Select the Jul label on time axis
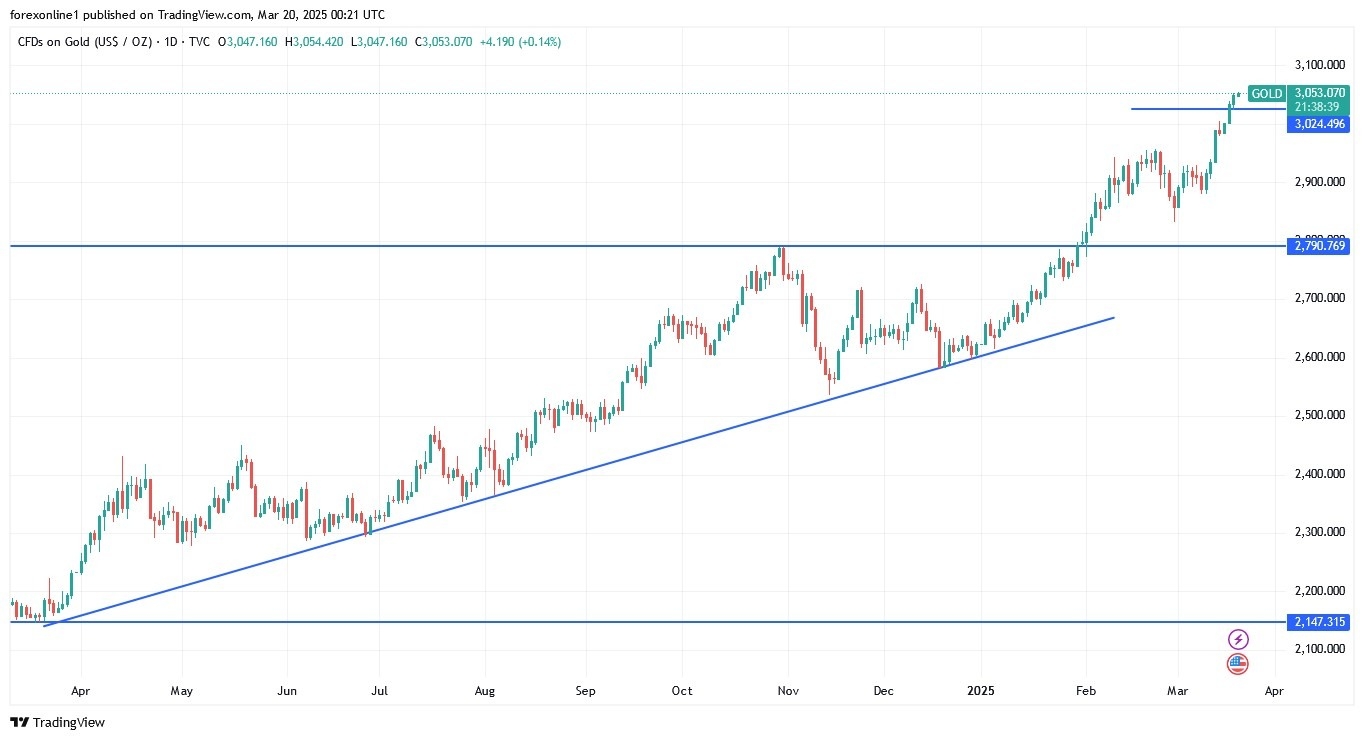The image size is (1364, 740). tap(379, 690)
